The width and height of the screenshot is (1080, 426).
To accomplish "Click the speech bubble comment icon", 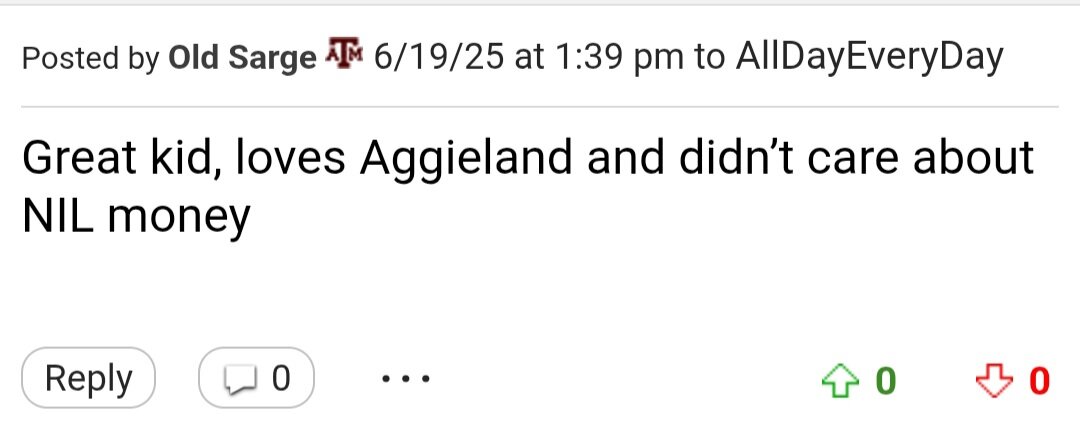I will 239,380.
